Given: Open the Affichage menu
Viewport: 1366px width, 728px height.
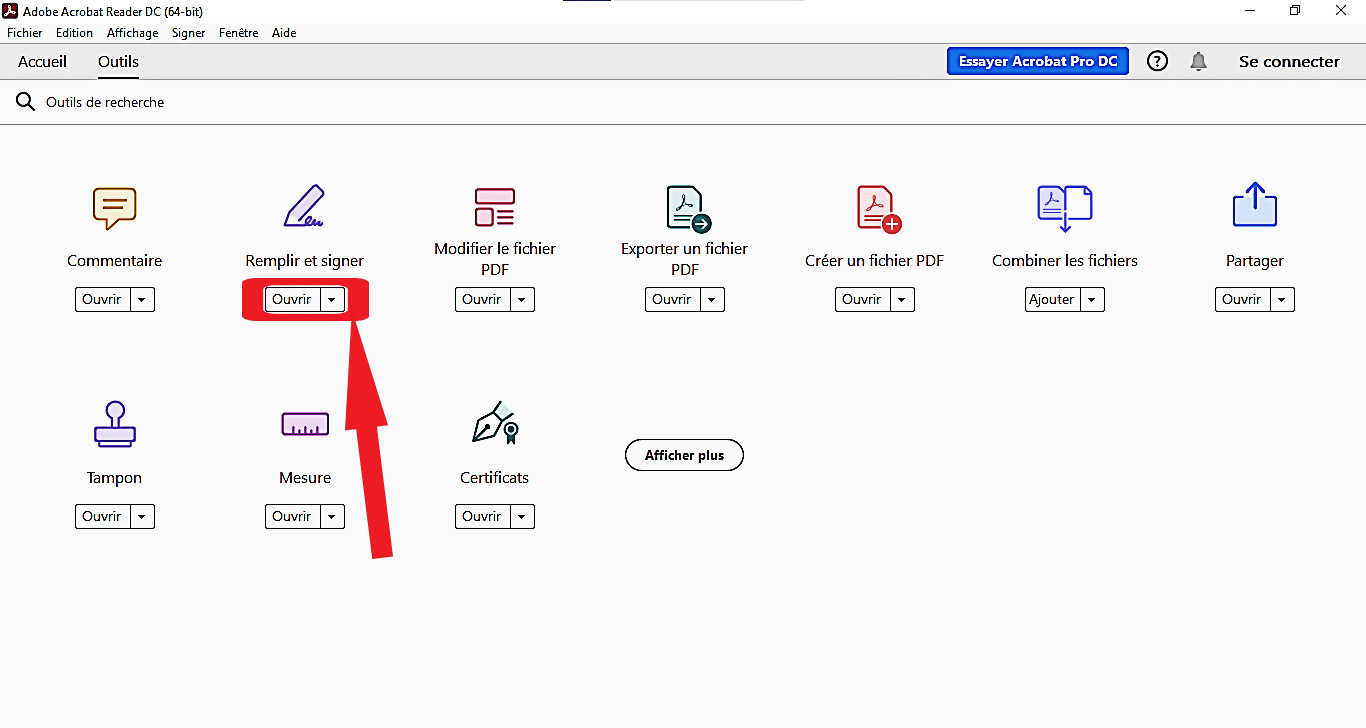Looking at the screenshot, I should point(132,33).
